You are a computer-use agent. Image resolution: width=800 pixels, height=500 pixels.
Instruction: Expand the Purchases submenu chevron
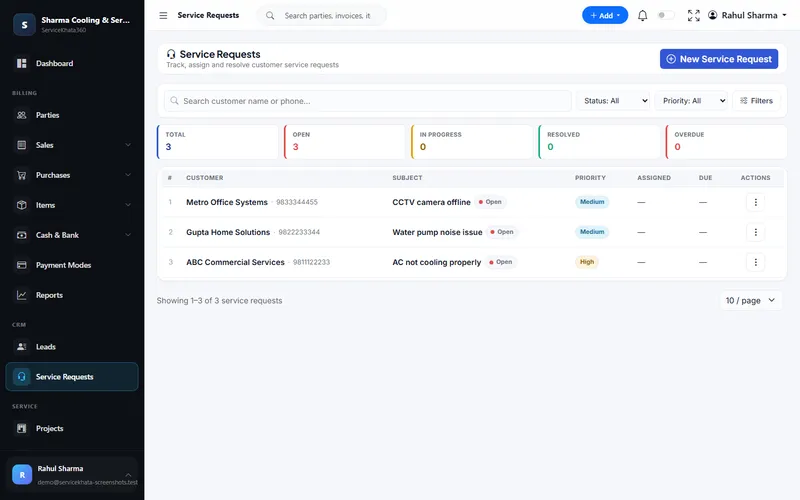click(x=128, y=175)
